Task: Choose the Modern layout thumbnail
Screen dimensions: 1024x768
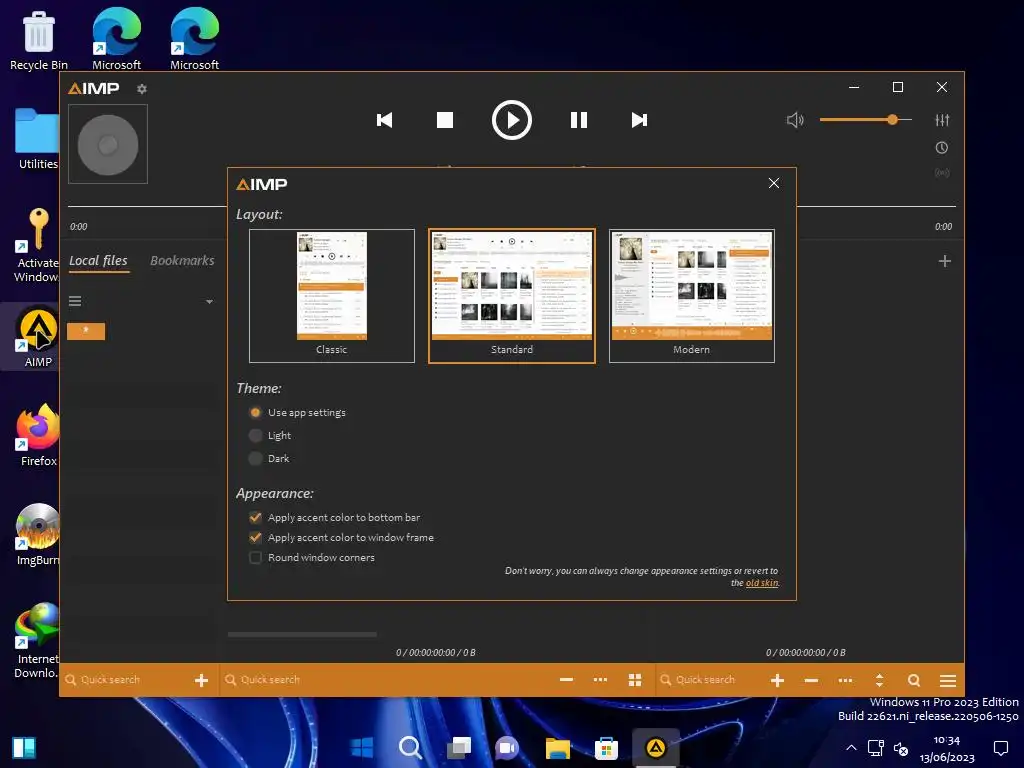Action: pyautogui.click(x=692, y=296)
